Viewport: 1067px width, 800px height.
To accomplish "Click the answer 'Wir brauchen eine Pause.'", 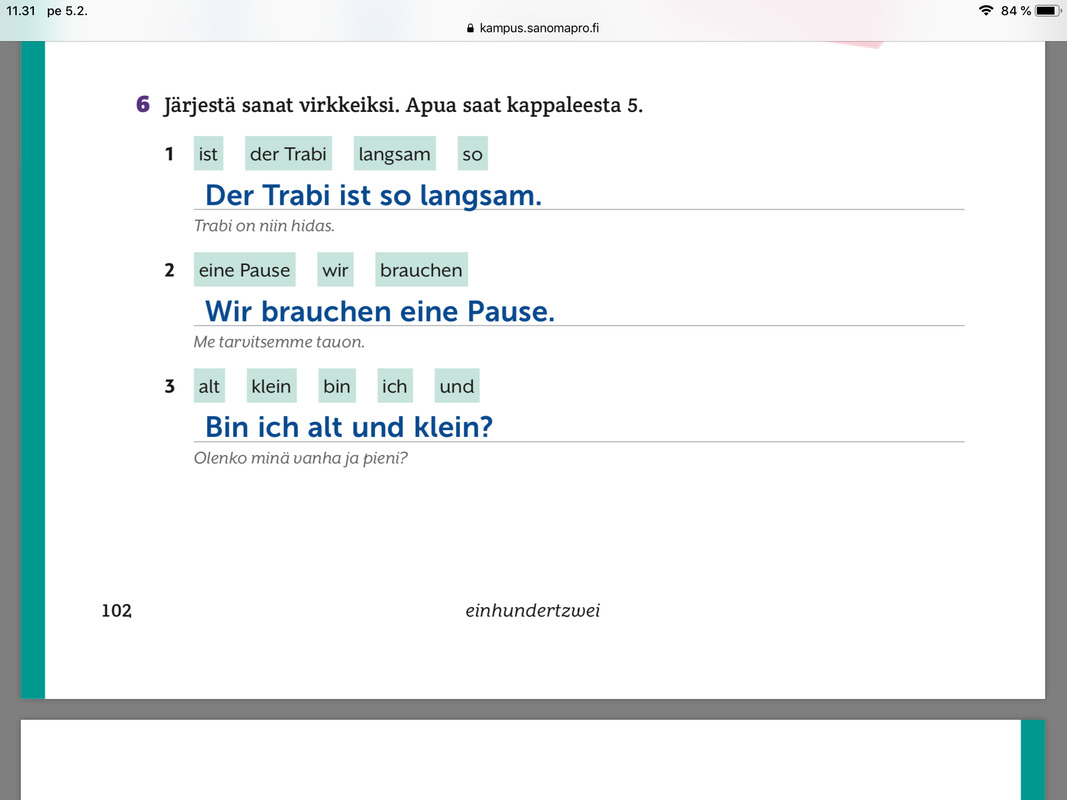I will tap(380, 312).
